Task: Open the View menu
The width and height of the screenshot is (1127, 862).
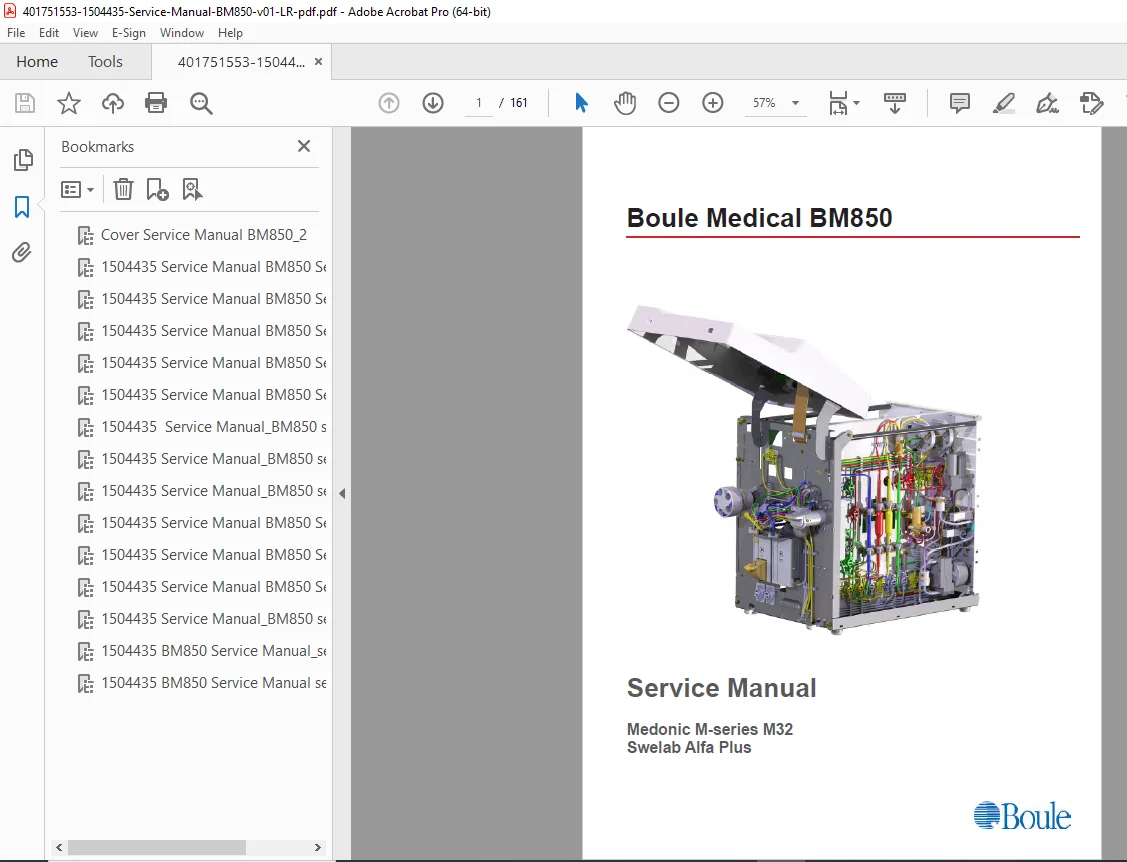Action: tap(85, 33)
